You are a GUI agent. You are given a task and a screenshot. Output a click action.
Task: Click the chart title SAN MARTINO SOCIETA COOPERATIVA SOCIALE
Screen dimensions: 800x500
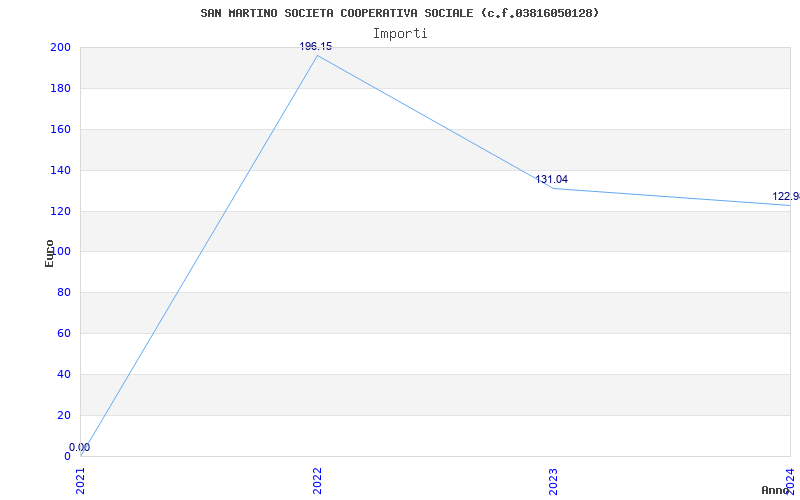pos(399,13)
